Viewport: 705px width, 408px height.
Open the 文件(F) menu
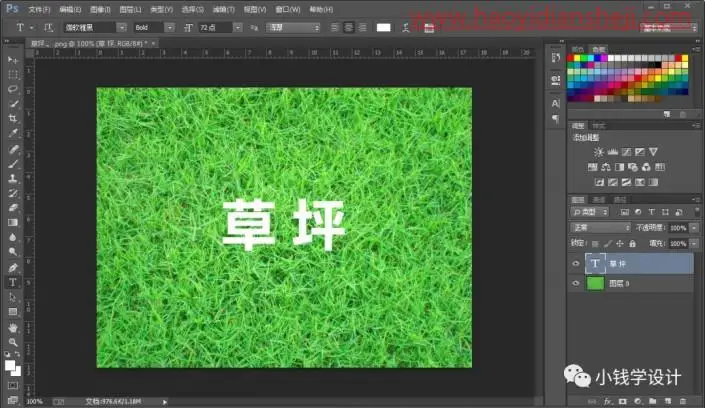pos(40,9)
